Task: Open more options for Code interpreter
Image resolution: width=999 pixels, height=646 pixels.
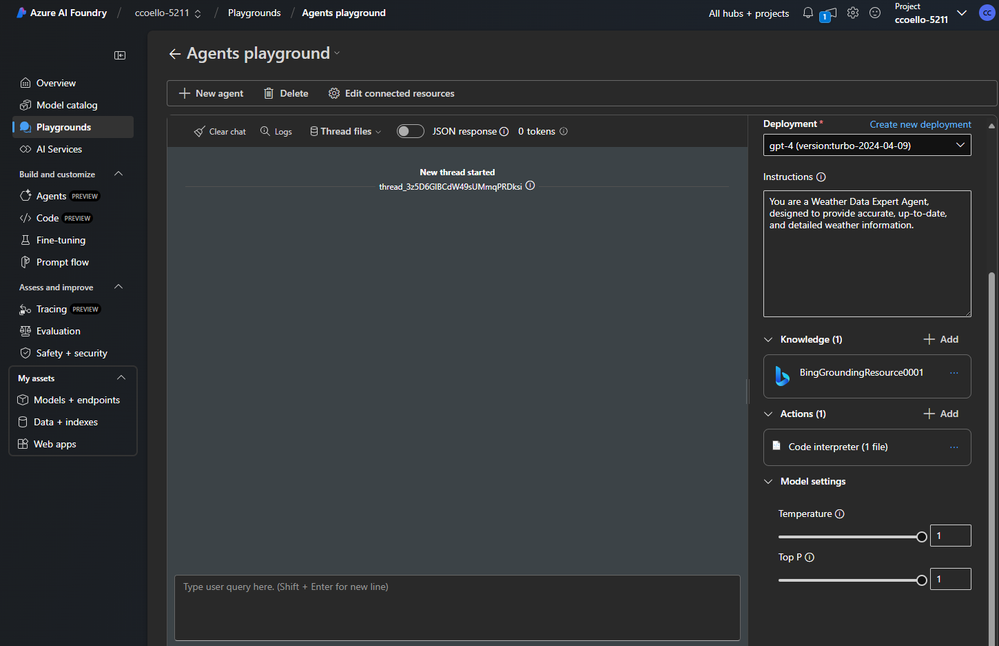Action: (x=954, y=447)
